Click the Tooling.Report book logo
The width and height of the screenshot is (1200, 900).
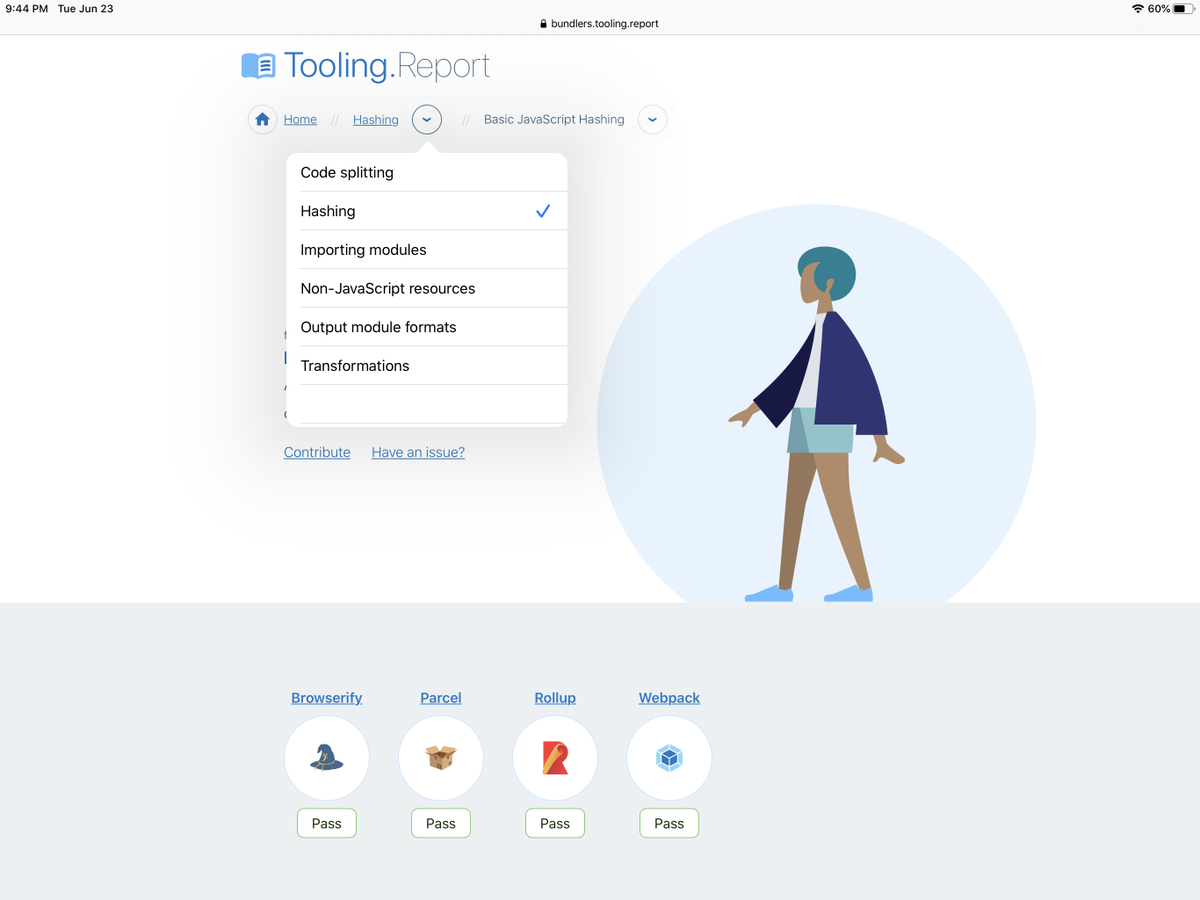pyautogui.click(x=258, y=64)
